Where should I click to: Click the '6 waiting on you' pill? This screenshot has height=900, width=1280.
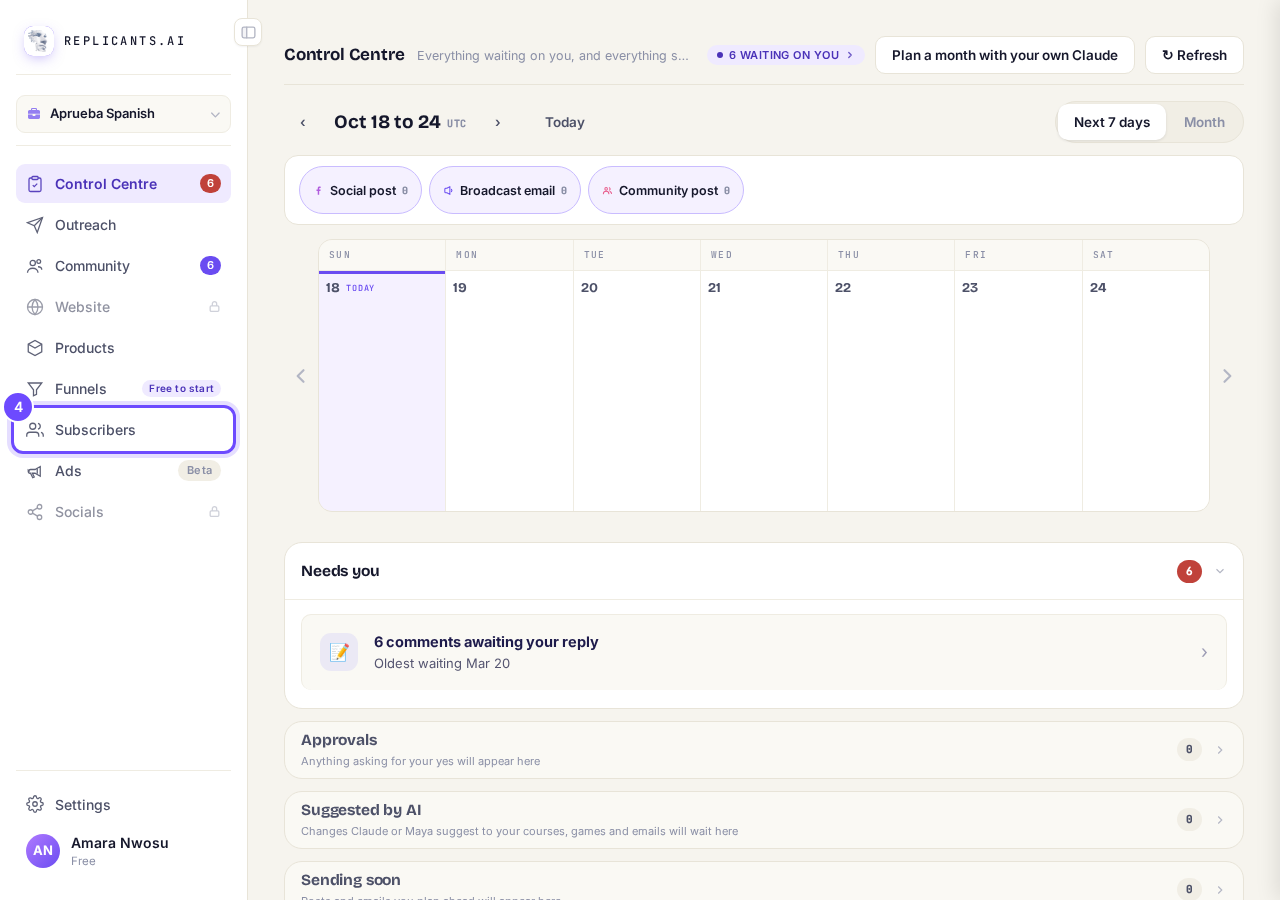pos(785,55)
